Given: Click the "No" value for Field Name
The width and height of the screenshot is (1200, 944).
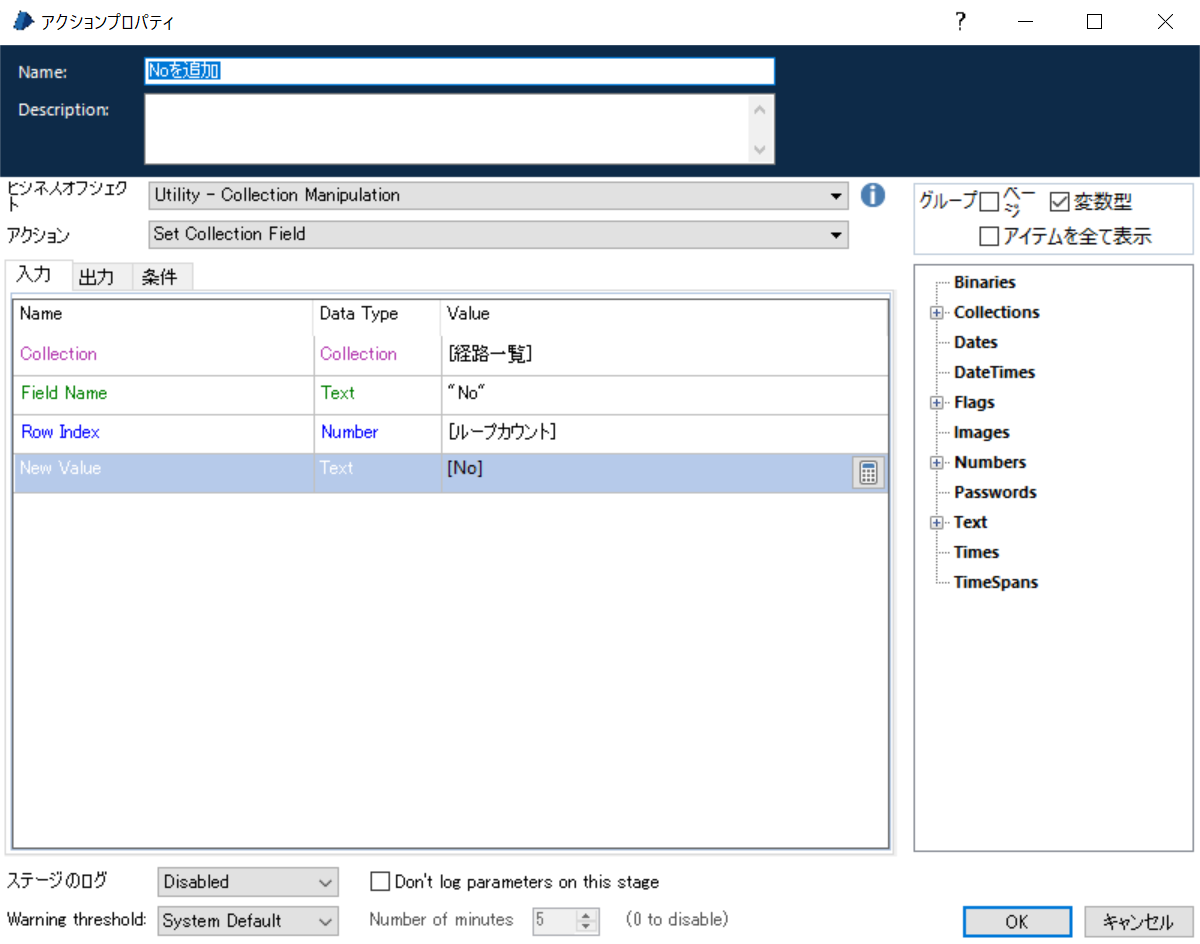Looking at the screenshot, I should (x=664, y=394).
